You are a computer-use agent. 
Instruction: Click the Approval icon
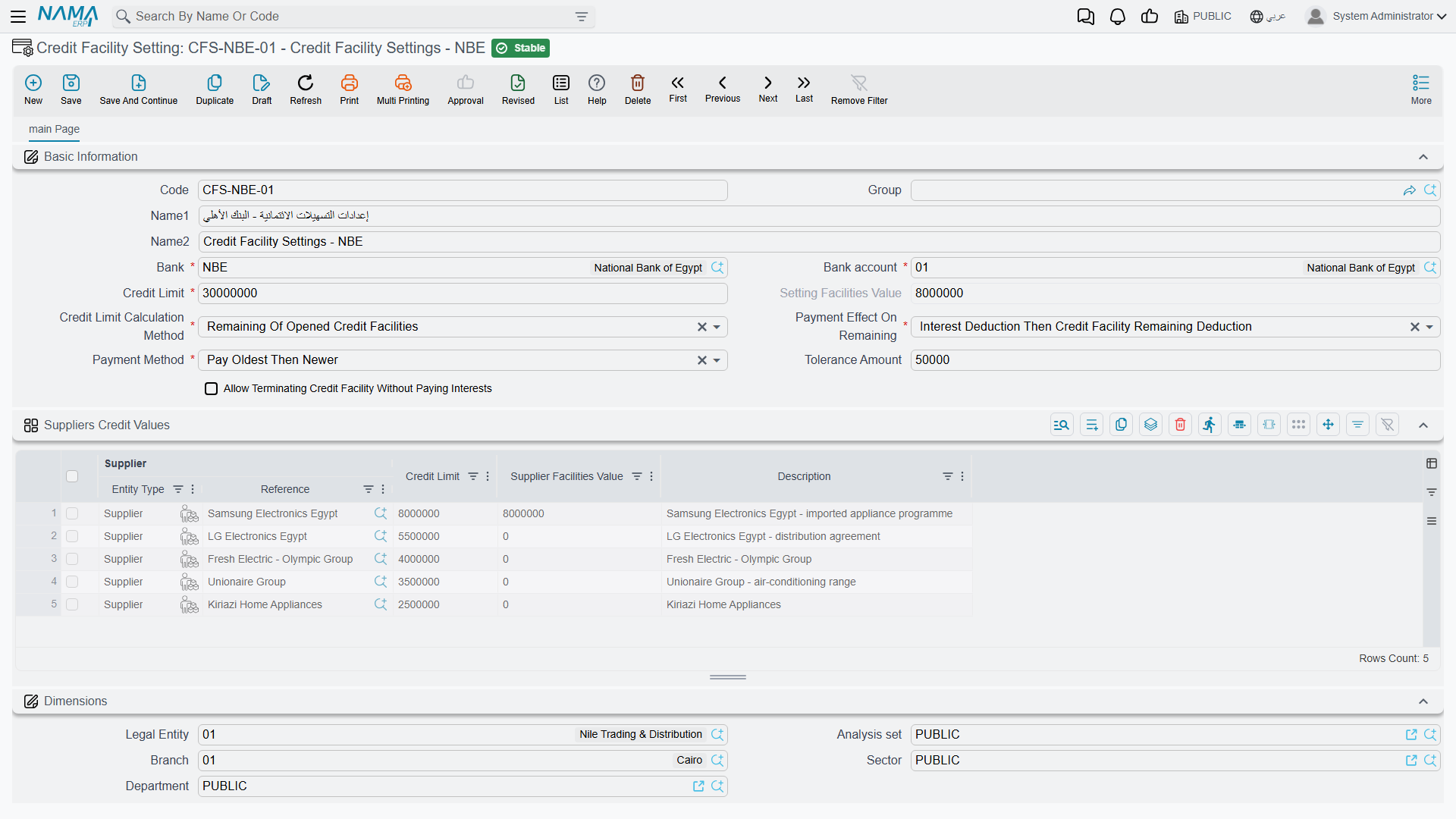pos(466,89)
